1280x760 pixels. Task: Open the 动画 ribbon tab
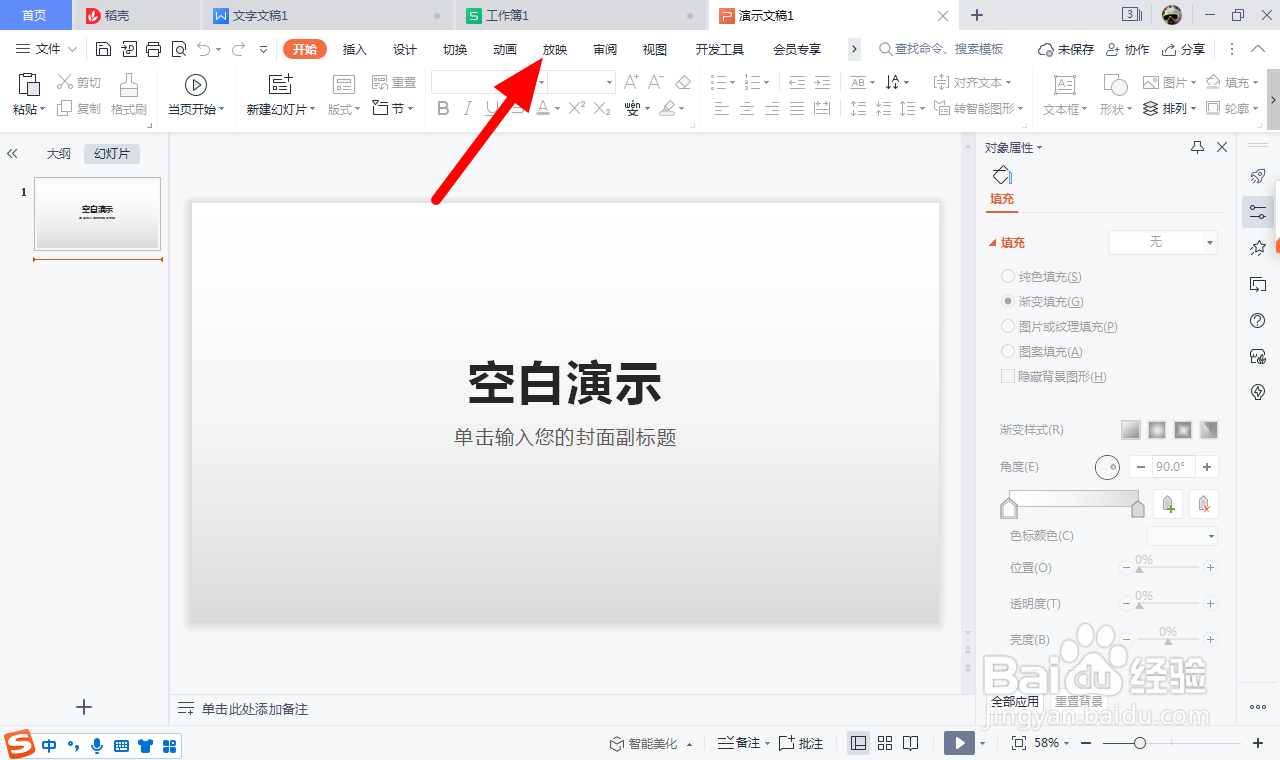coord(504,48)
